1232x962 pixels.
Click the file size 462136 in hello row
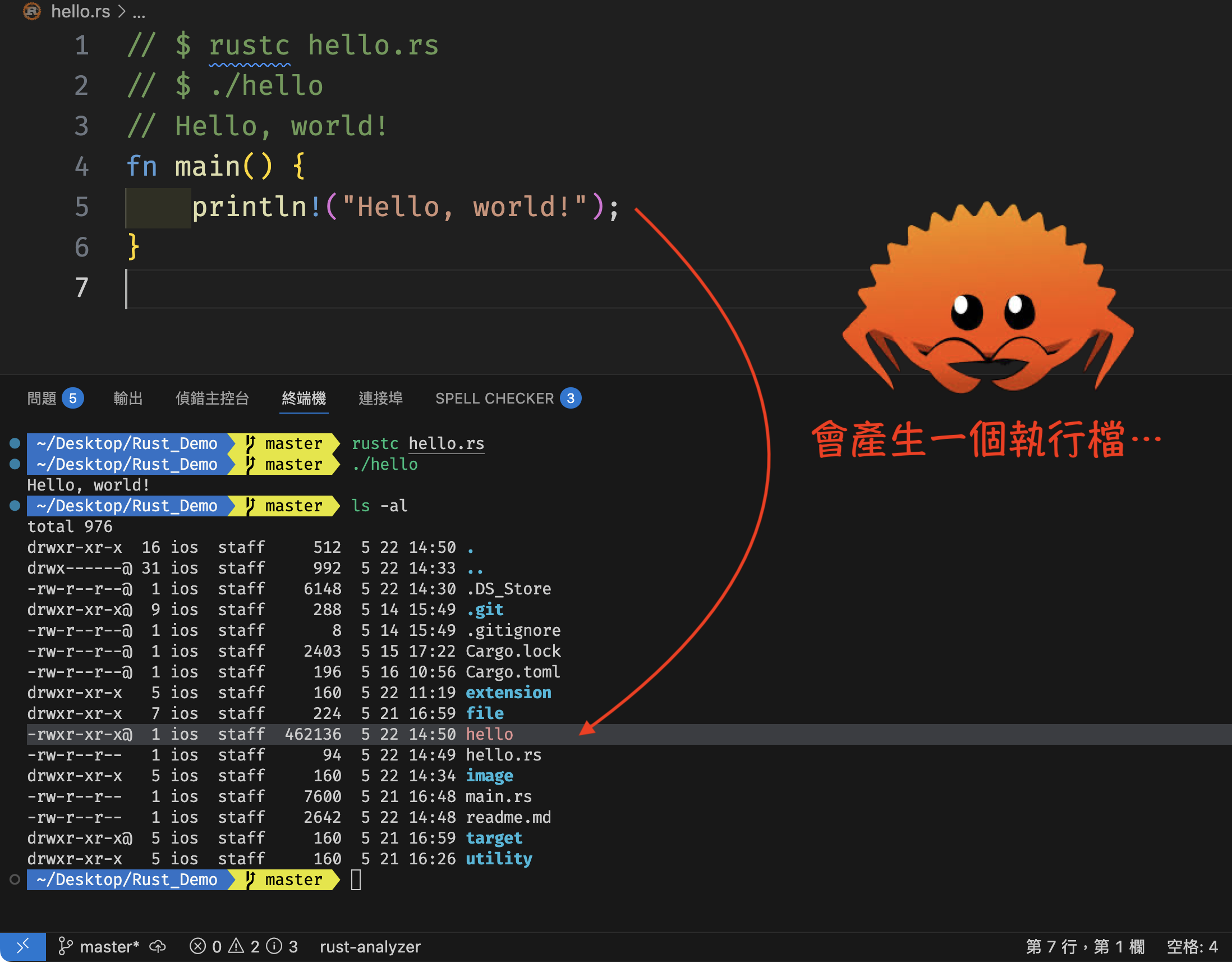click(313, 734)
